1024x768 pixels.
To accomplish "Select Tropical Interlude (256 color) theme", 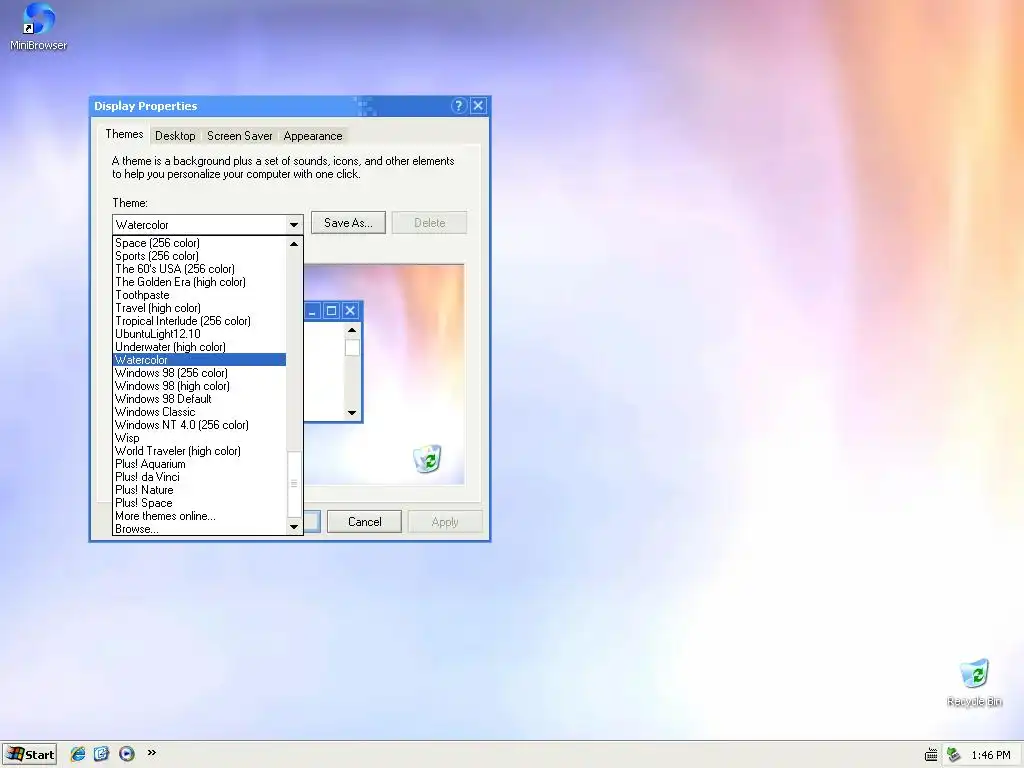I will [x=200, y=321].
